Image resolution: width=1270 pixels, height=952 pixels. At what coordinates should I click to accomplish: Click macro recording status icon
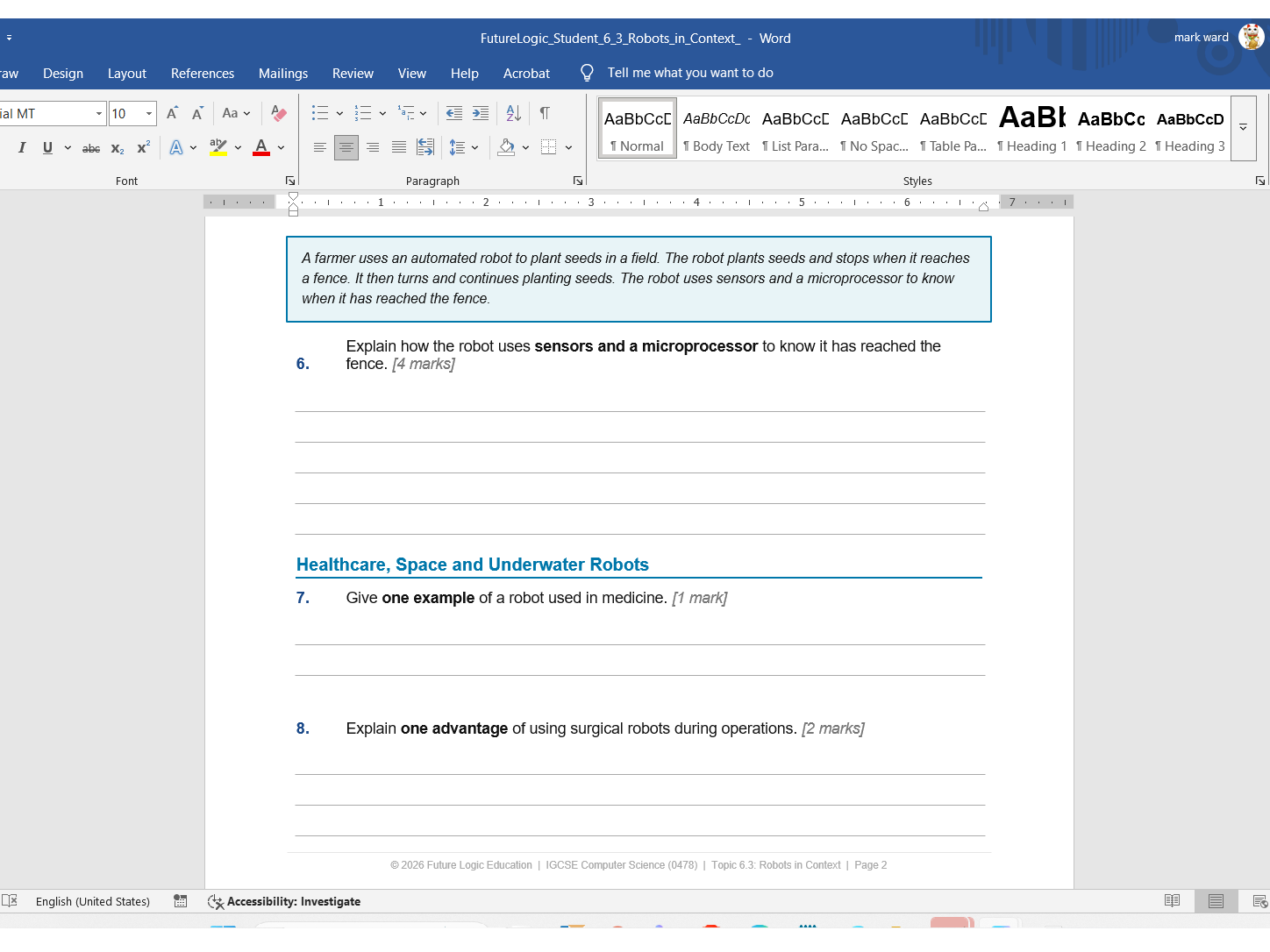[181, 901]
